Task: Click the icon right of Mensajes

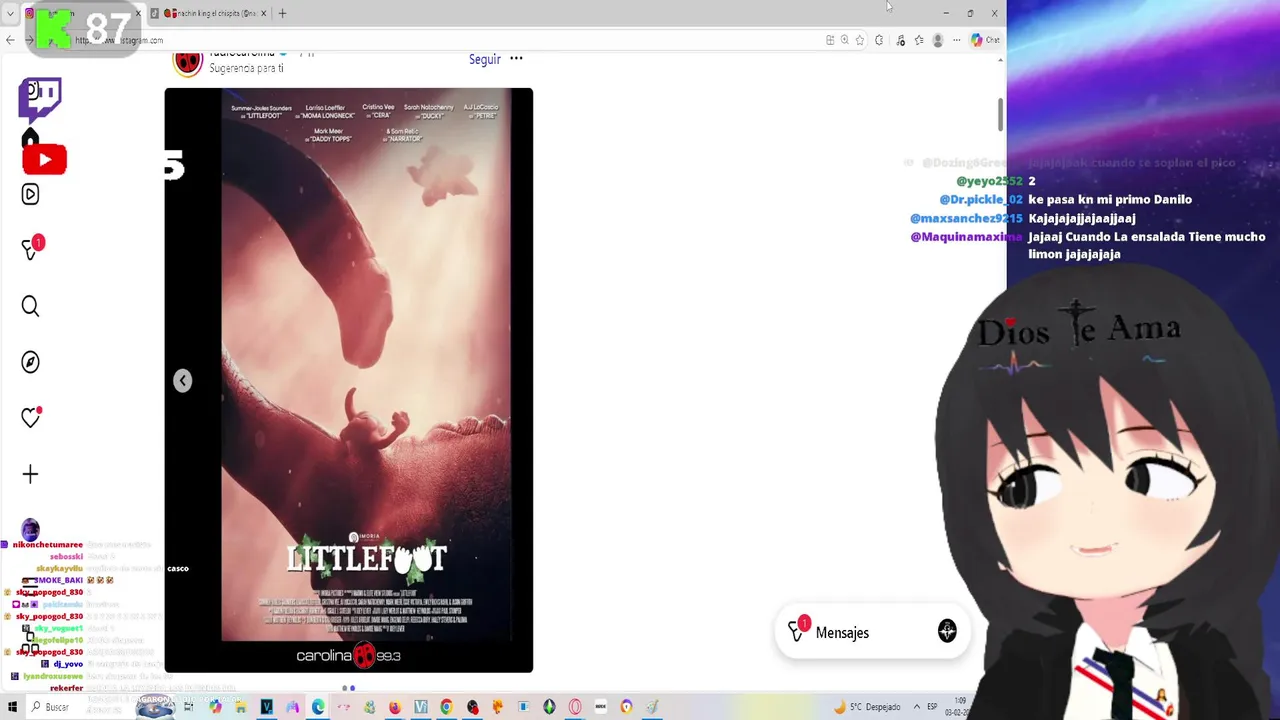Action: pyautogui.click(x=947, y=631)
